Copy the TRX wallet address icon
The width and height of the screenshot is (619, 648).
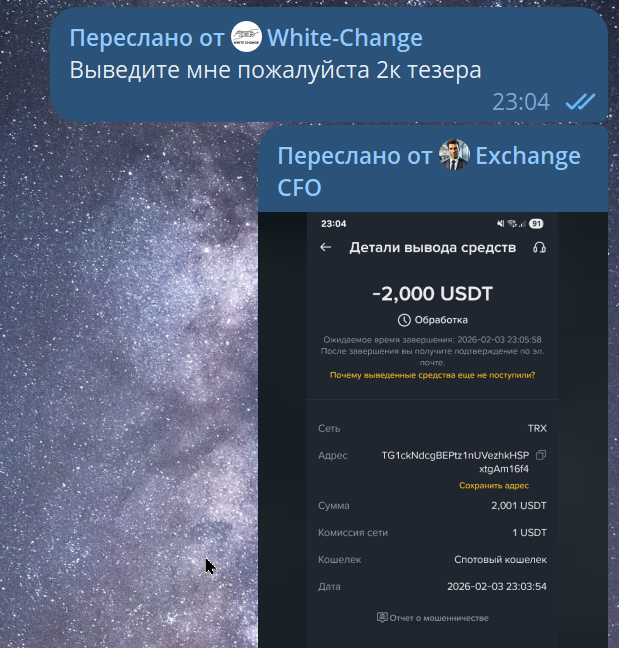[541, 455]
